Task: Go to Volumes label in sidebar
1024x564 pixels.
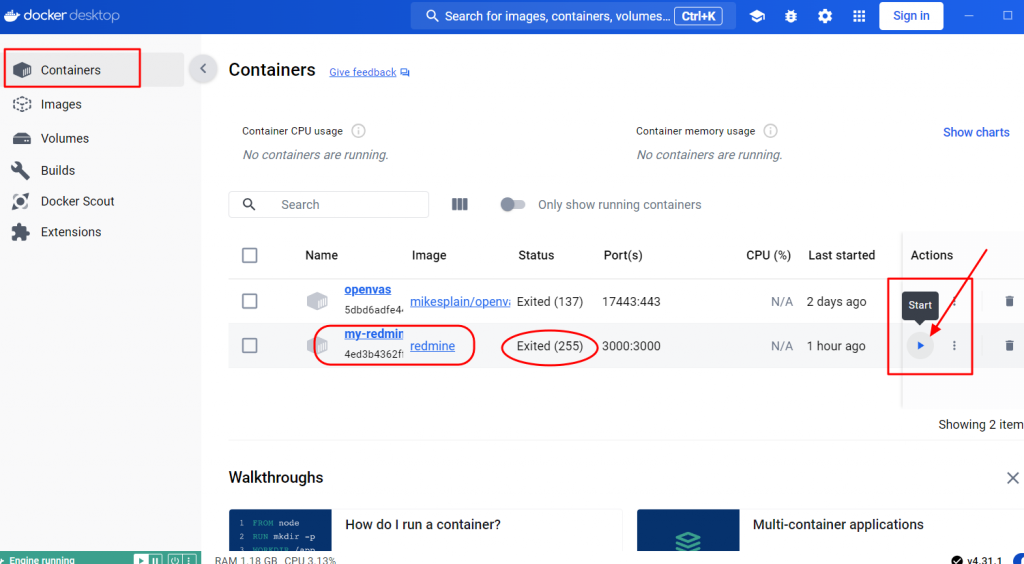Action: (65, 138)
